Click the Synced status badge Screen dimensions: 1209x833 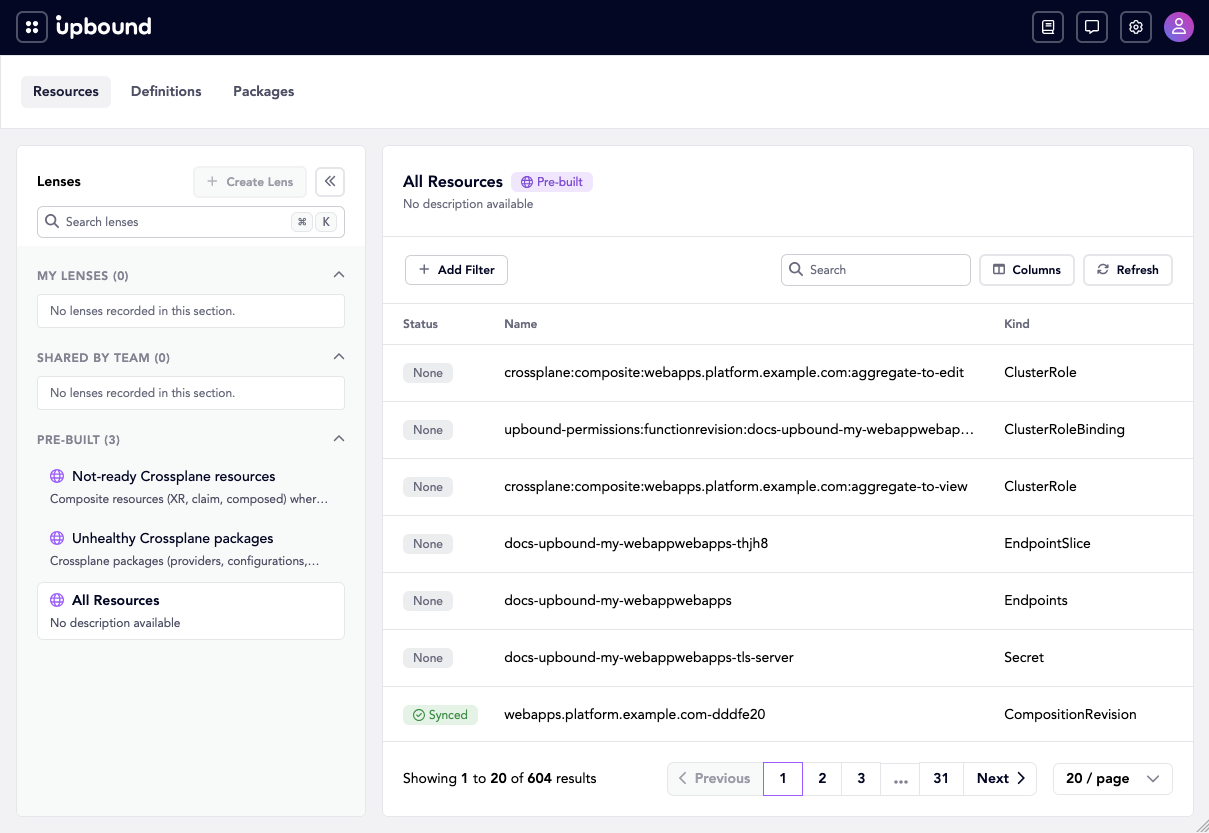[441, 715]
